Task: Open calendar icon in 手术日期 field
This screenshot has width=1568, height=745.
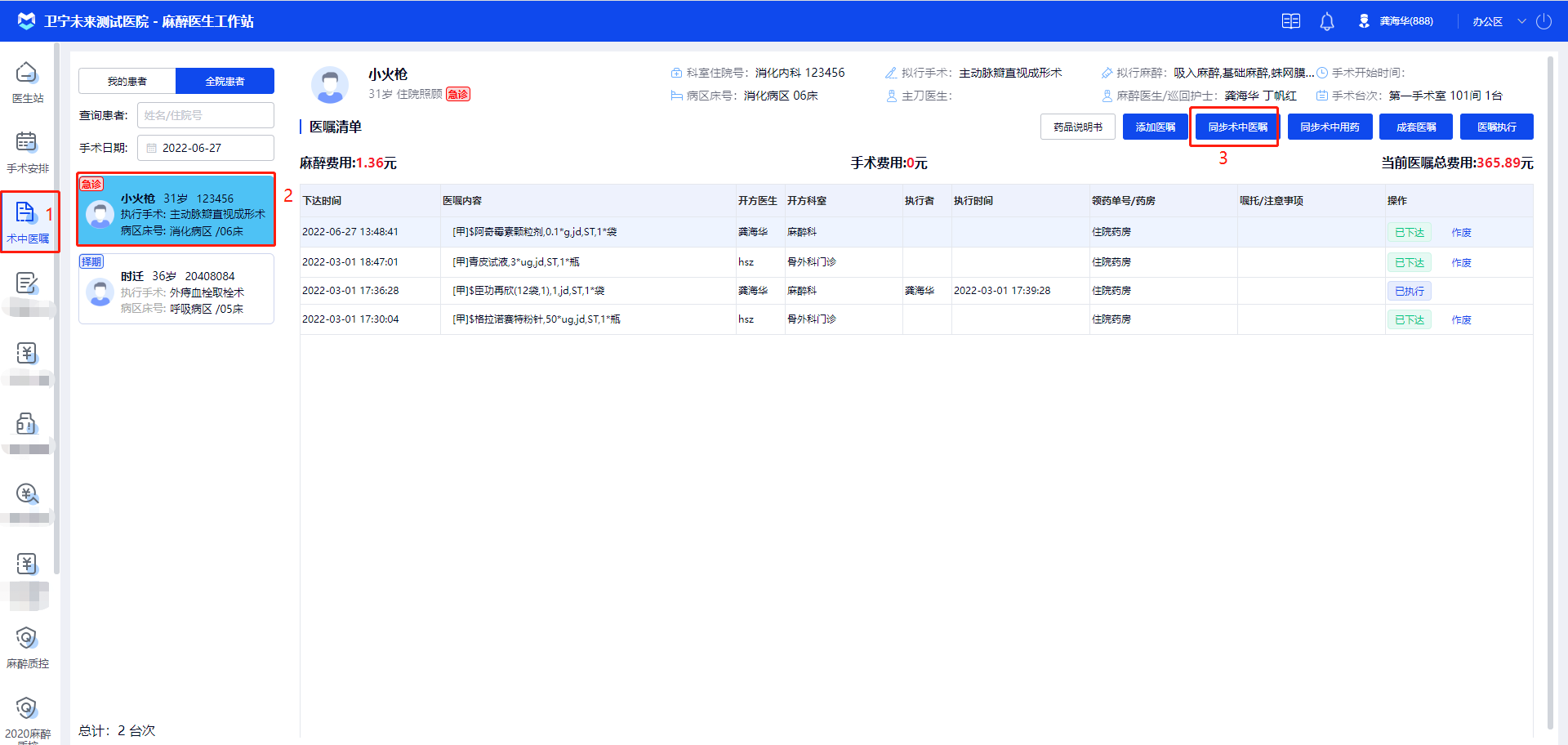Action: click(x=151, y=148)
